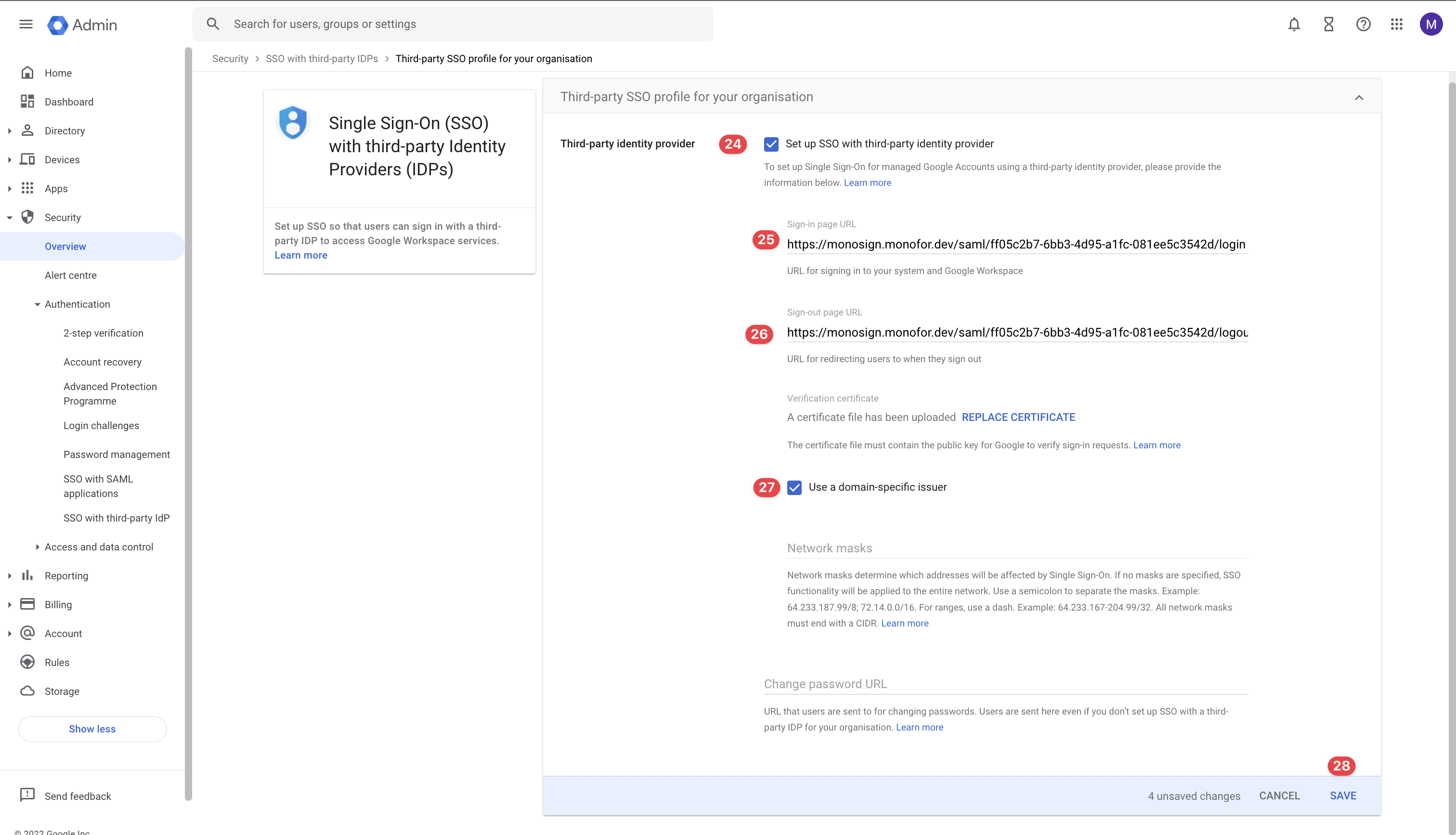
Task: Click the Storage cloud icon
Action: tap(27, 691)
